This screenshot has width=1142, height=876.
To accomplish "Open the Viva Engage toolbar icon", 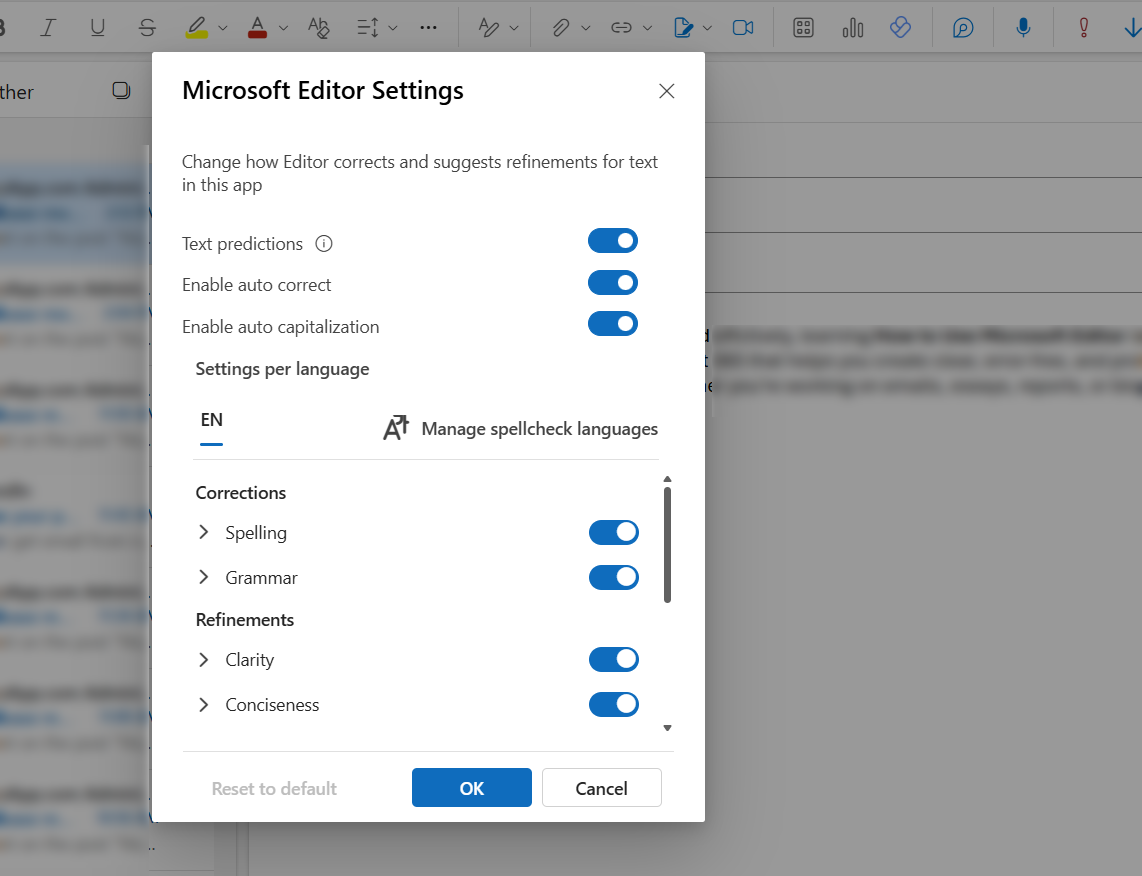I will coord(900,28).
